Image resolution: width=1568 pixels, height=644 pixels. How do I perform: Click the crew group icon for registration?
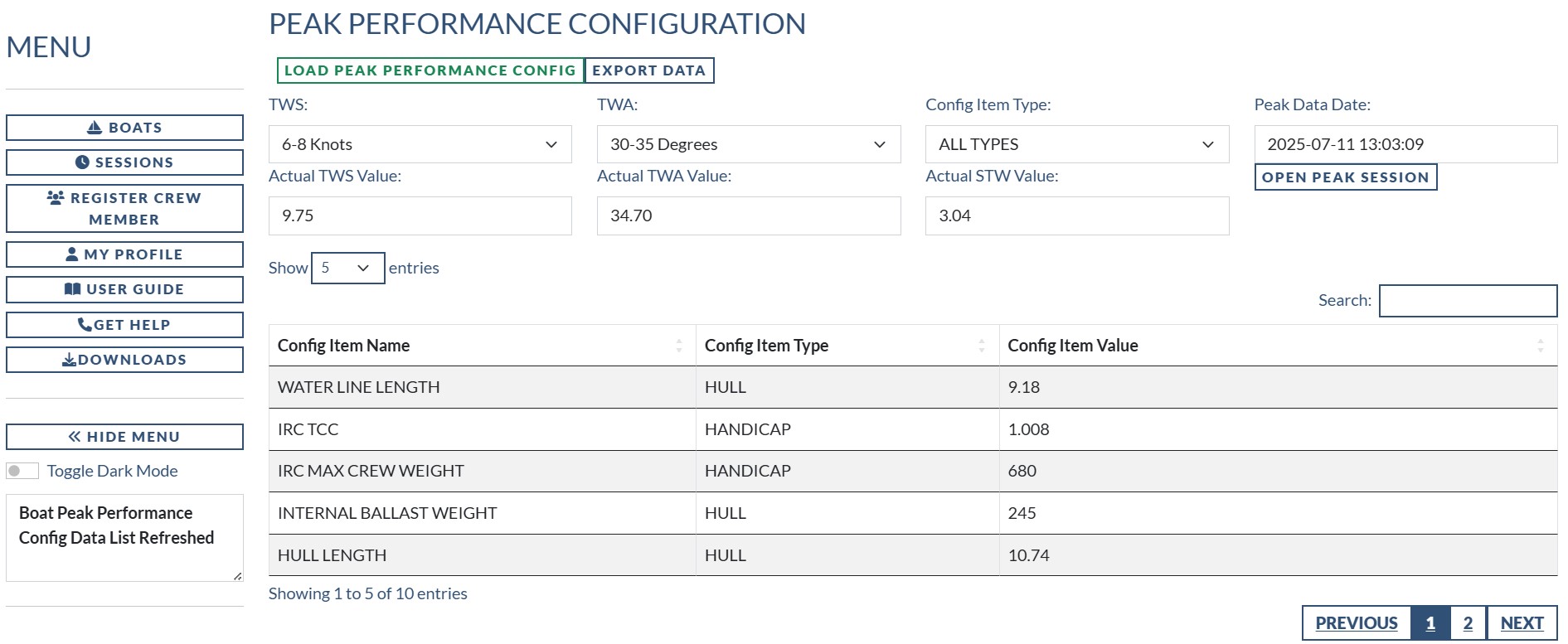(56, 197)
